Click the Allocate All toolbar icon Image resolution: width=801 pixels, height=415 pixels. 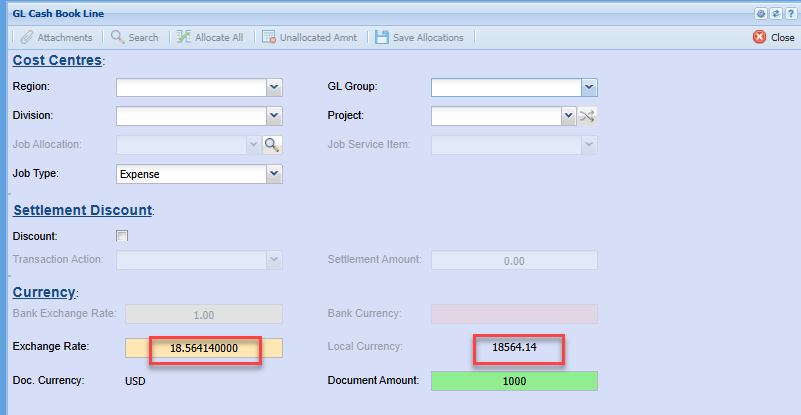tap(184, 37)
